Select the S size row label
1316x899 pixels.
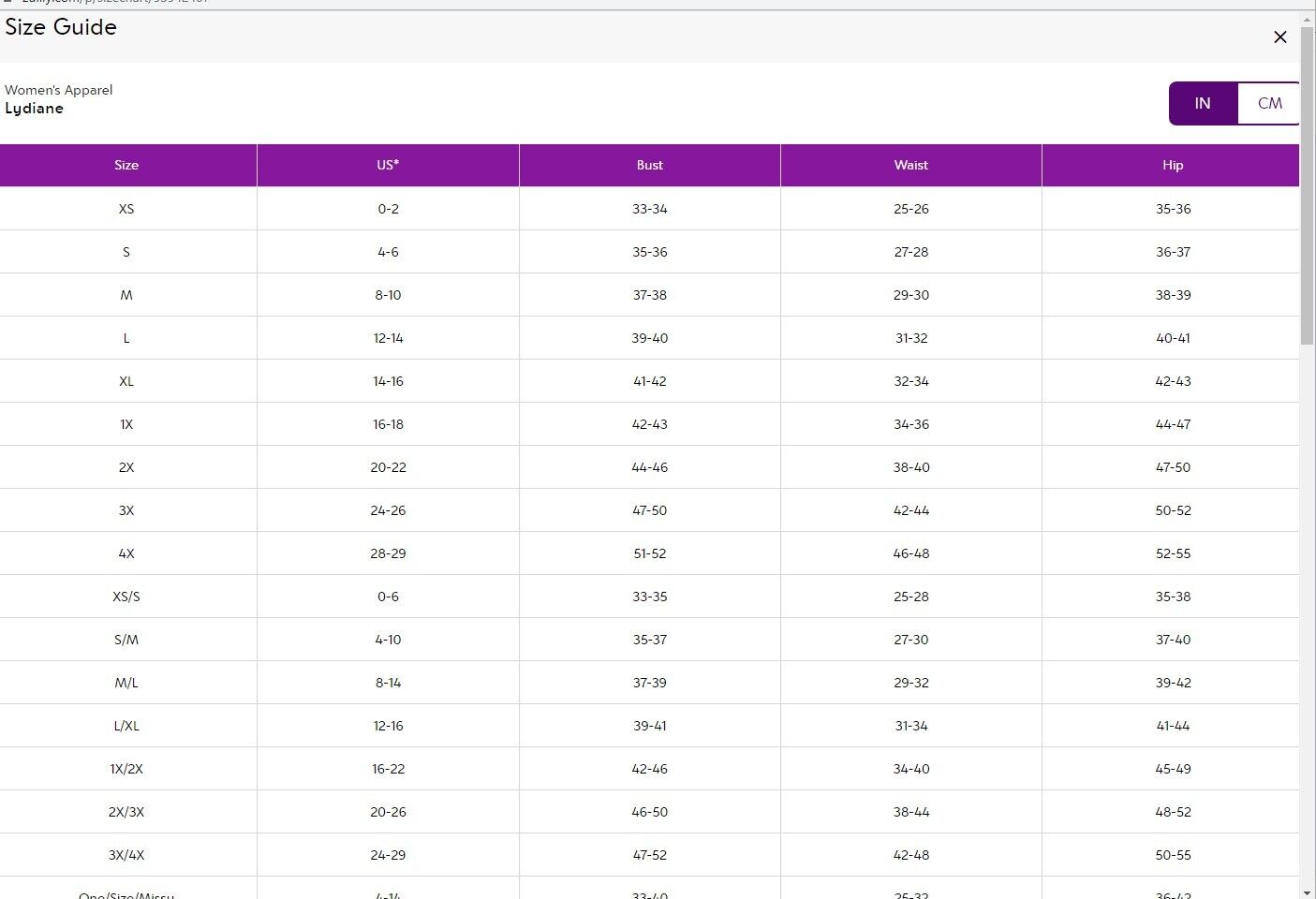126,252
